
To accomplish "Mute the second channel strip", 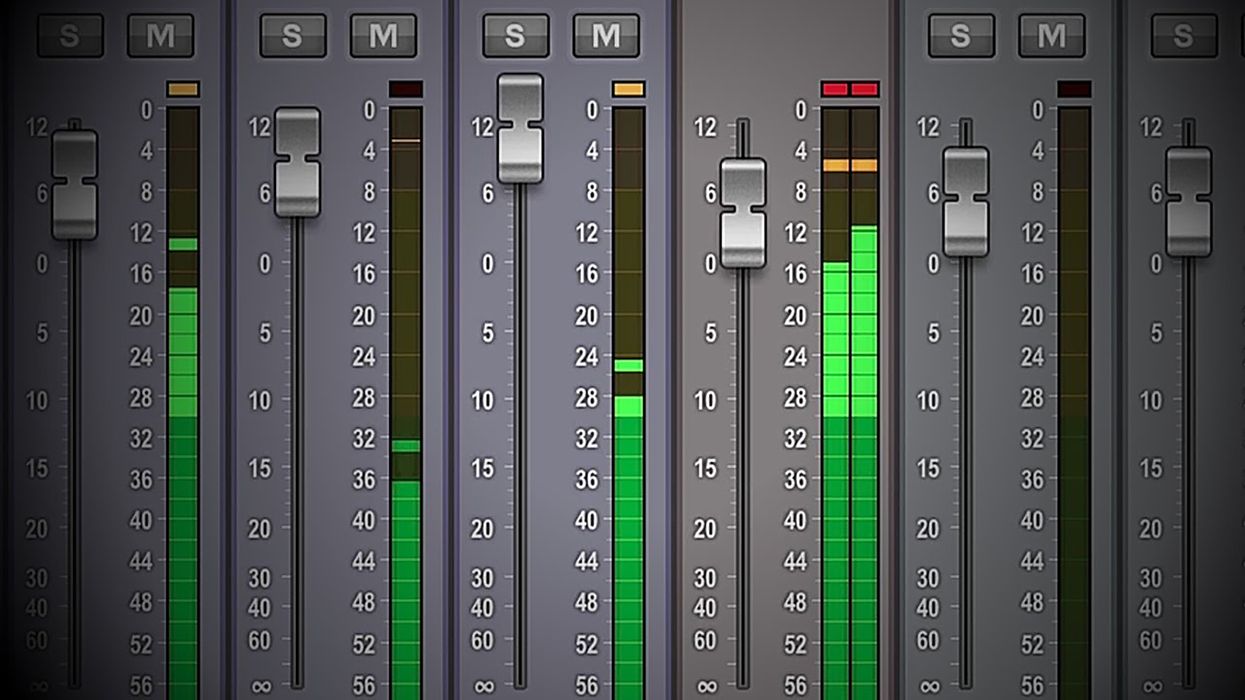I will [384, 33].
